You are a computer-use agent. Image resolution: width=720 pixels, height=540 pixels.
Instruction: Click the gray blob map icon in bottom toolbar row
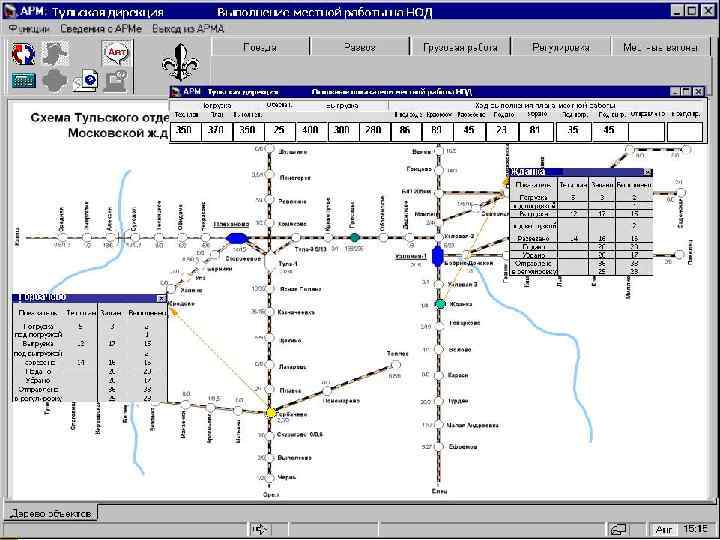tap(55, 81)
